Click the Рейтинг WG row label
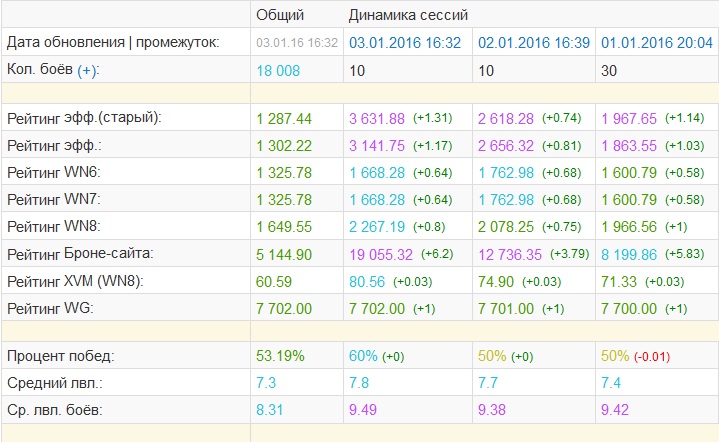This screenshot has height=442, width=719. pyautogui.click(x=50, y=308)
